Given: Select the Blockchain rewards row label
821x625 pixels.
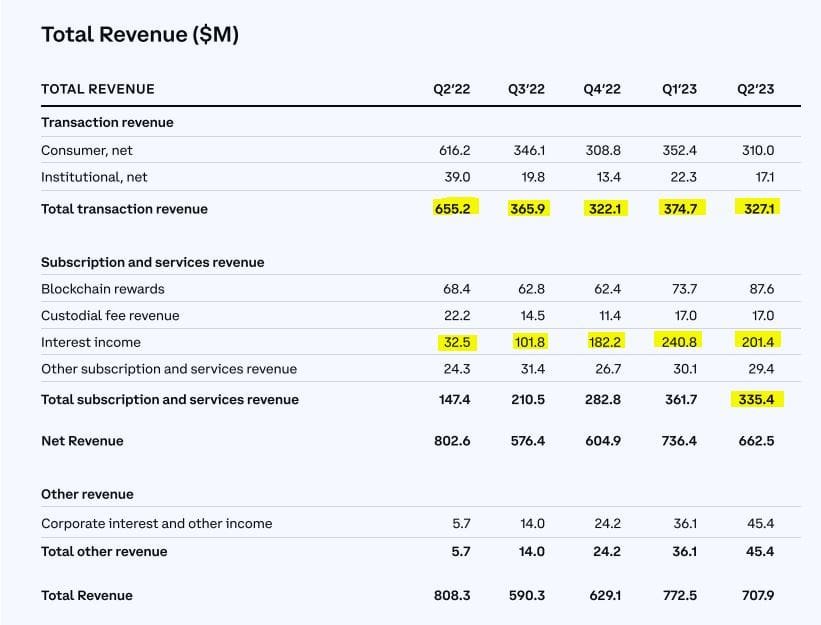Looking at the screenshot, I should [102, 289].
